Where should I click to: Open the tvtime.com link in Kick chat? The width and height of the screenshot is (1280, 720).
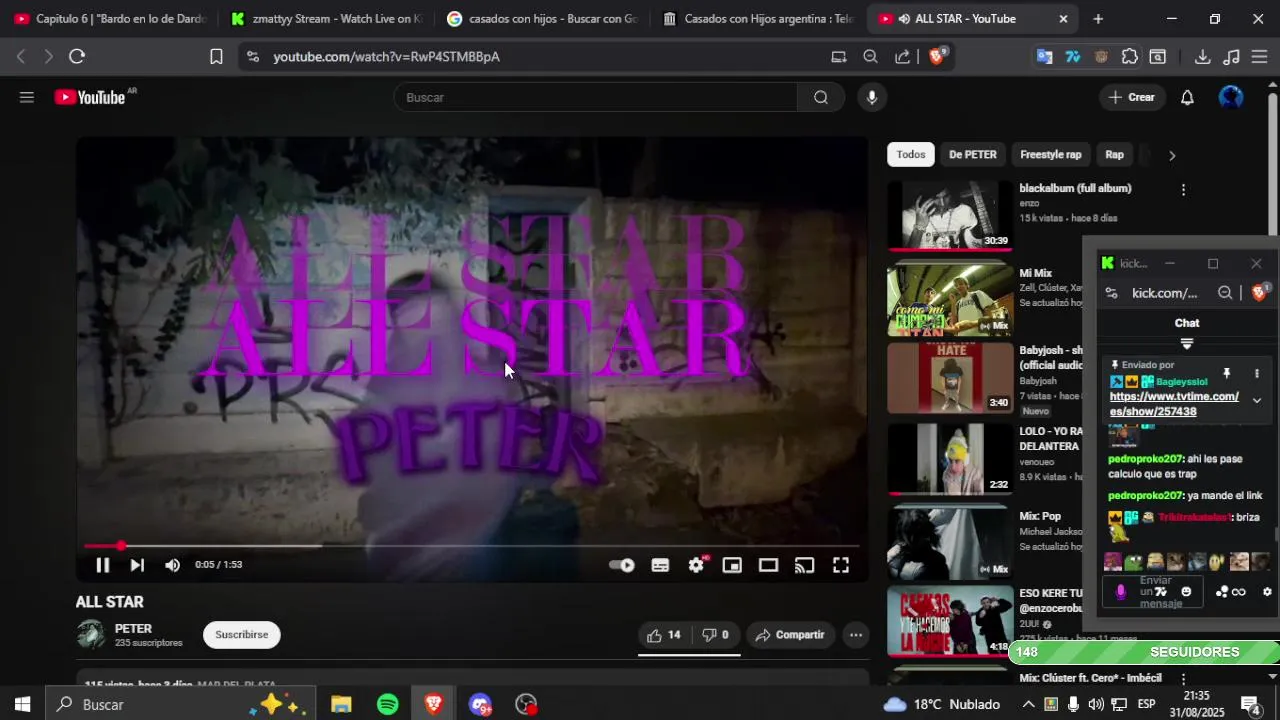(1174, 404)
